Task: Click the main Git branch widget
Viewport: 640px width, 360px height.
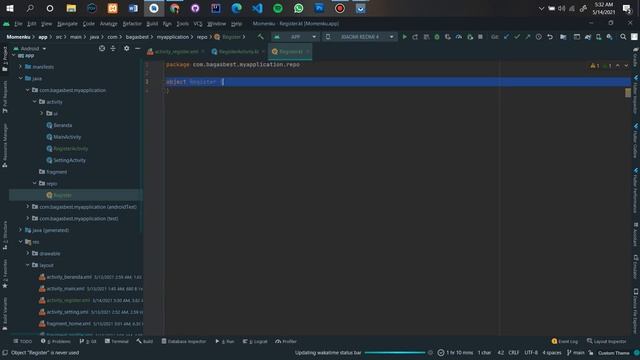Action: click(576, 353)
